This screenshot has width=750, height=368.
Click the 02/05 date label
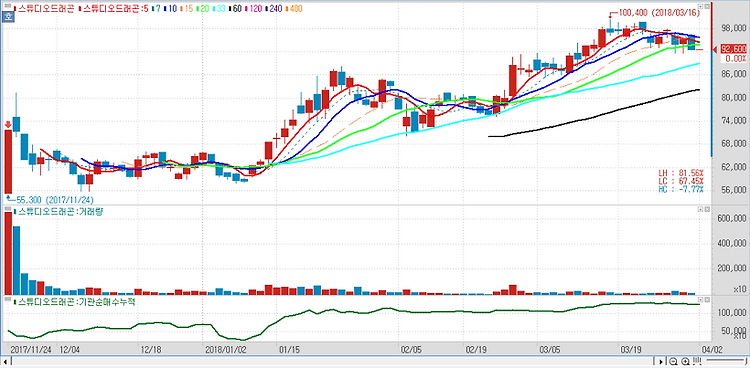click(410, 349)
